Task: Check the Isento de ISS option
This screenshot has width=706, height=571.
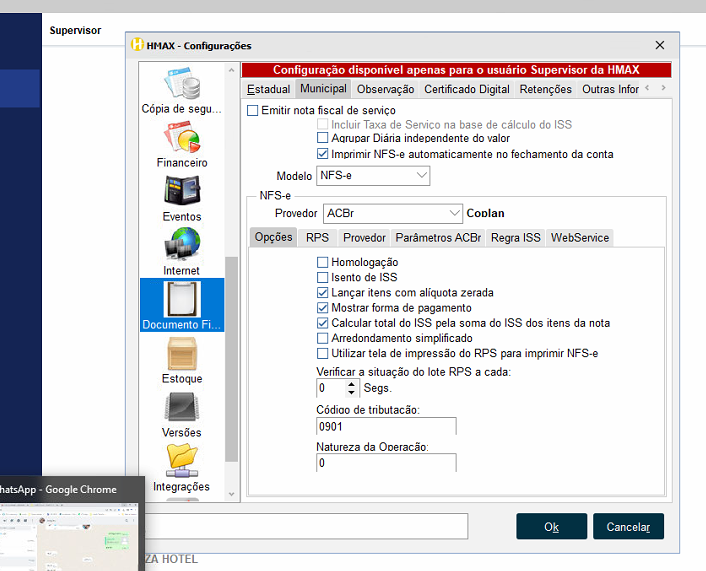Action: [322, 278]
